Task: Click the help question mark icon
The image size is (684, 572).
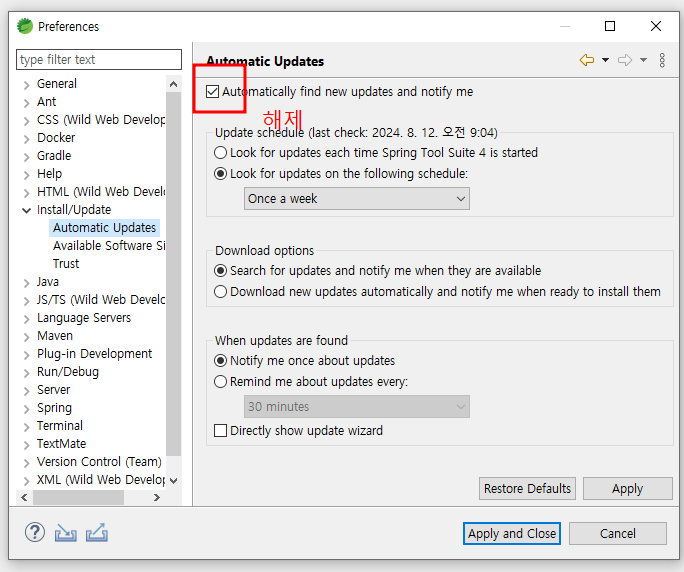Action: coord(34,533)
